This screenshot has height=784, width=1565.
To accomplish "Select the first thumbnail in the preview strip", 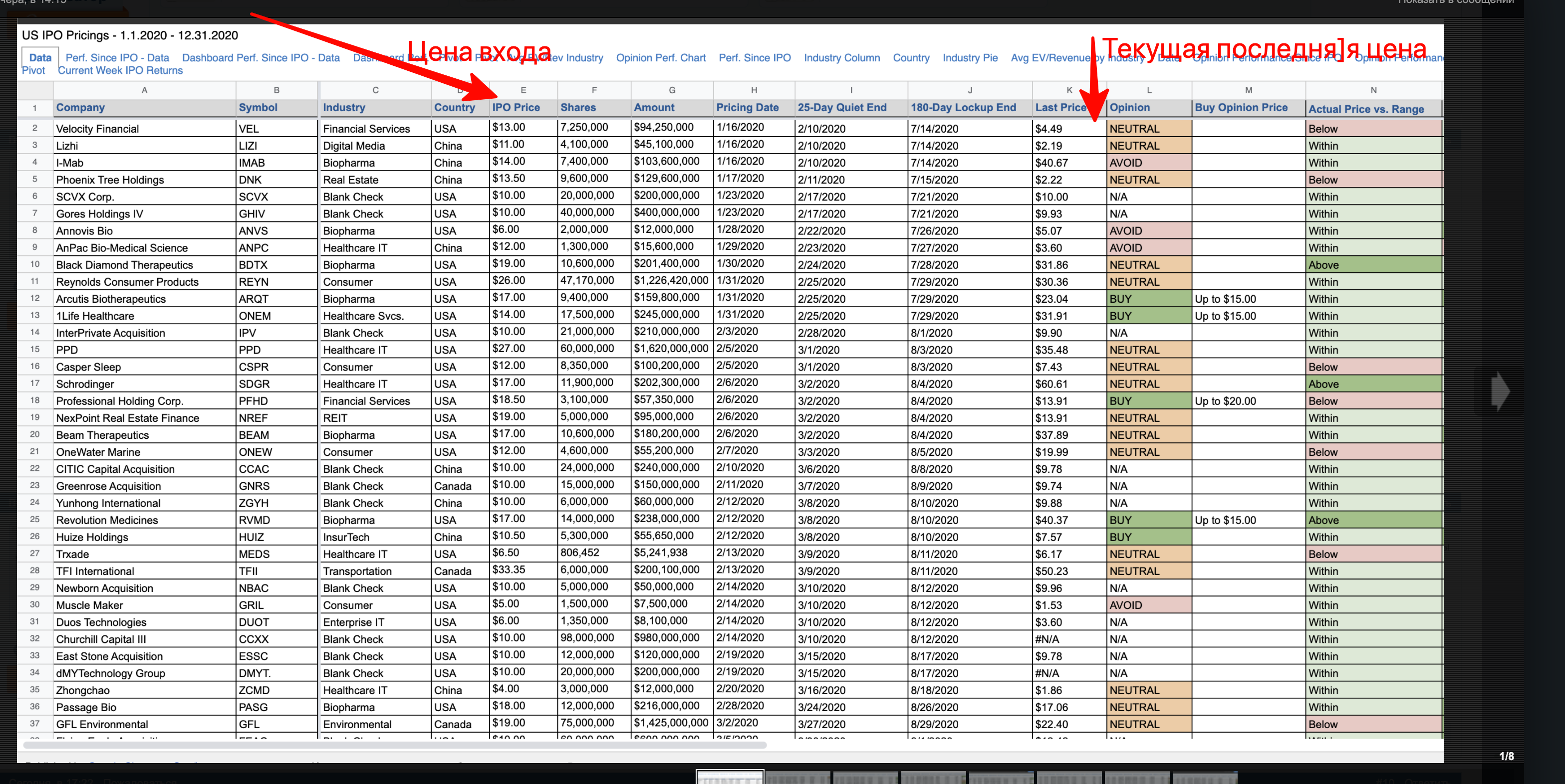I will pos(729,777).
